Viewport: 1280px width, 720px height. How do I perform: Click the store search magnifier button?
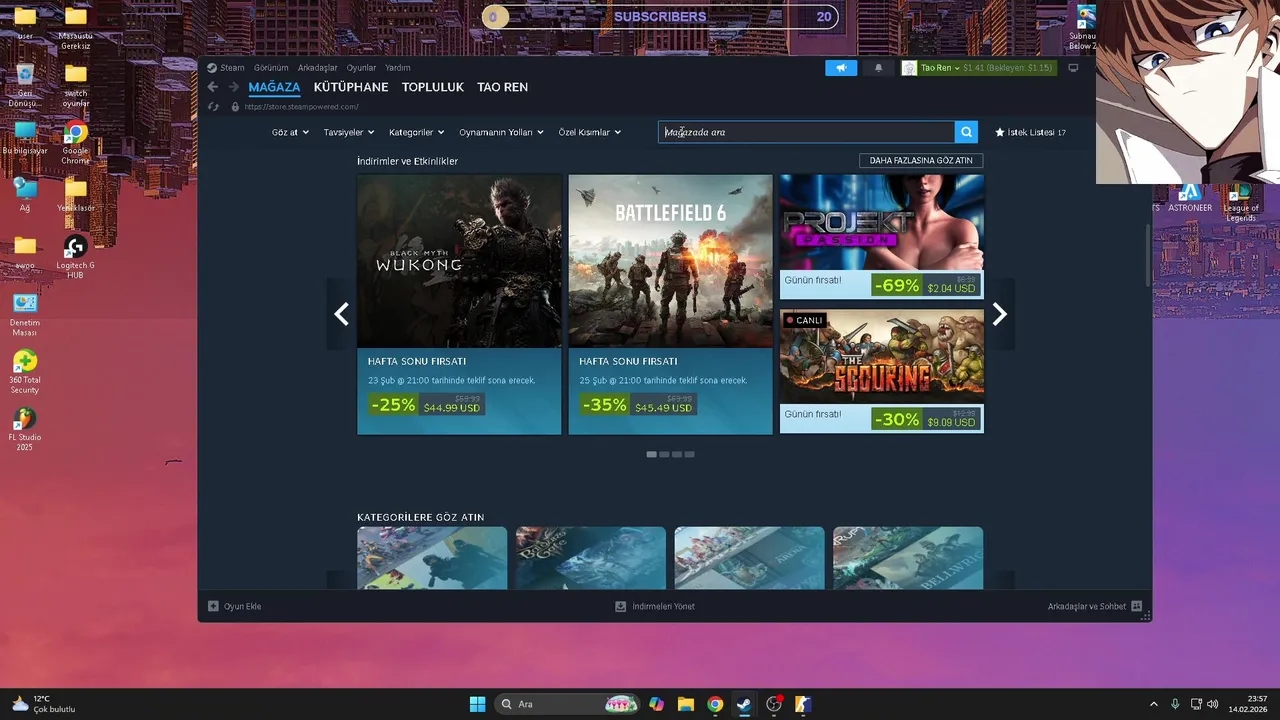(x=966, y=132)
